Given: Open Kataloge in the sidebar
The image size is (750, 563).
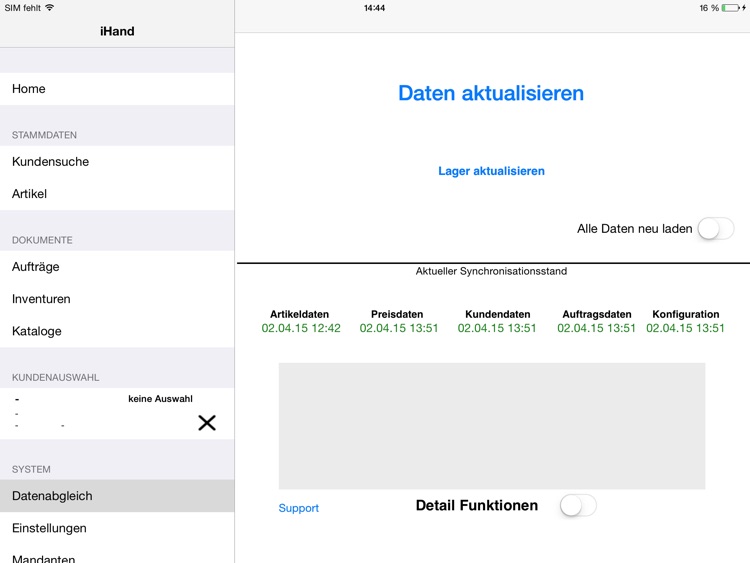Looking at the screenshot, I should coord(117,331).
